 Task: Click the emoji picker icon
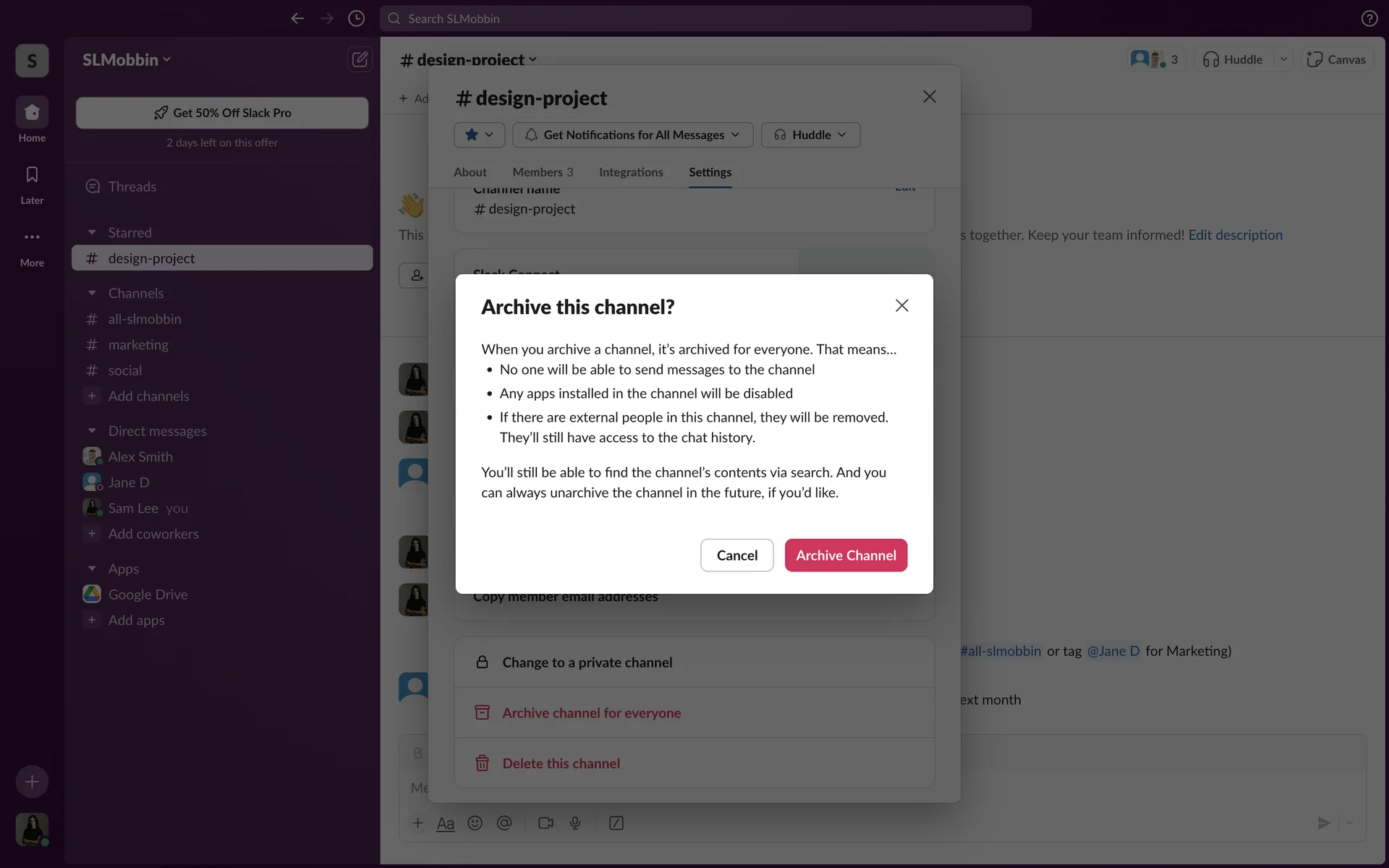[475, 823]
